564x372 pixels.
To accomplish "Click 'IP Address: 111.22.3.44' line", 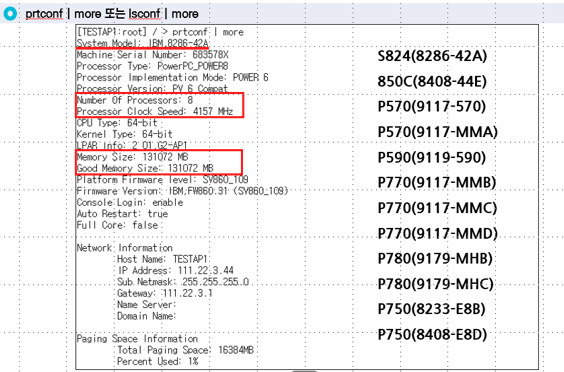I will (176, 270).
